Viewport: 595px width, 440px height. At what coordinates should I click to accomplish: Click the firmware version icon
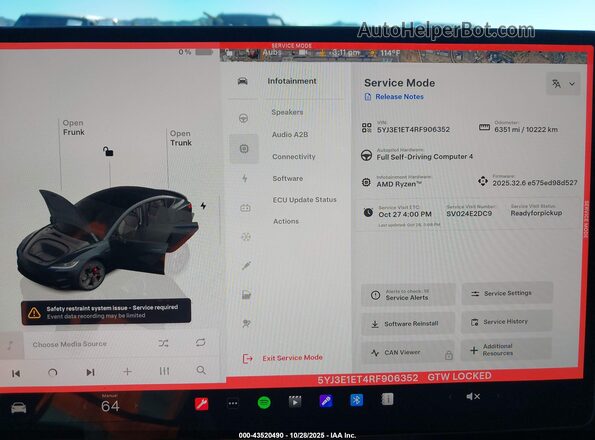[483, 181]
